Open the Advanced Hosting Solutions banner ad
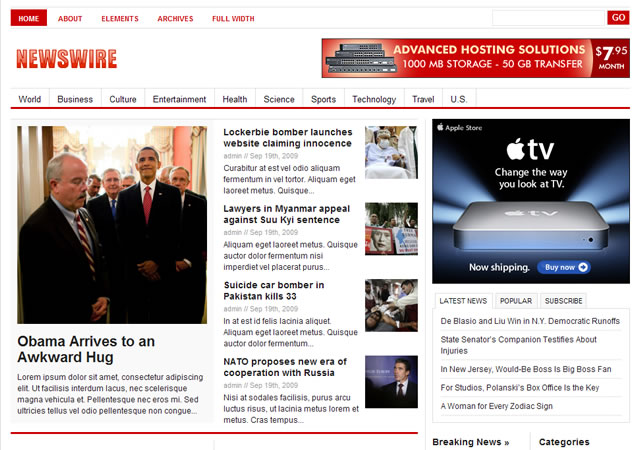Viewport: 640px width, 450px height. point(476,58)
